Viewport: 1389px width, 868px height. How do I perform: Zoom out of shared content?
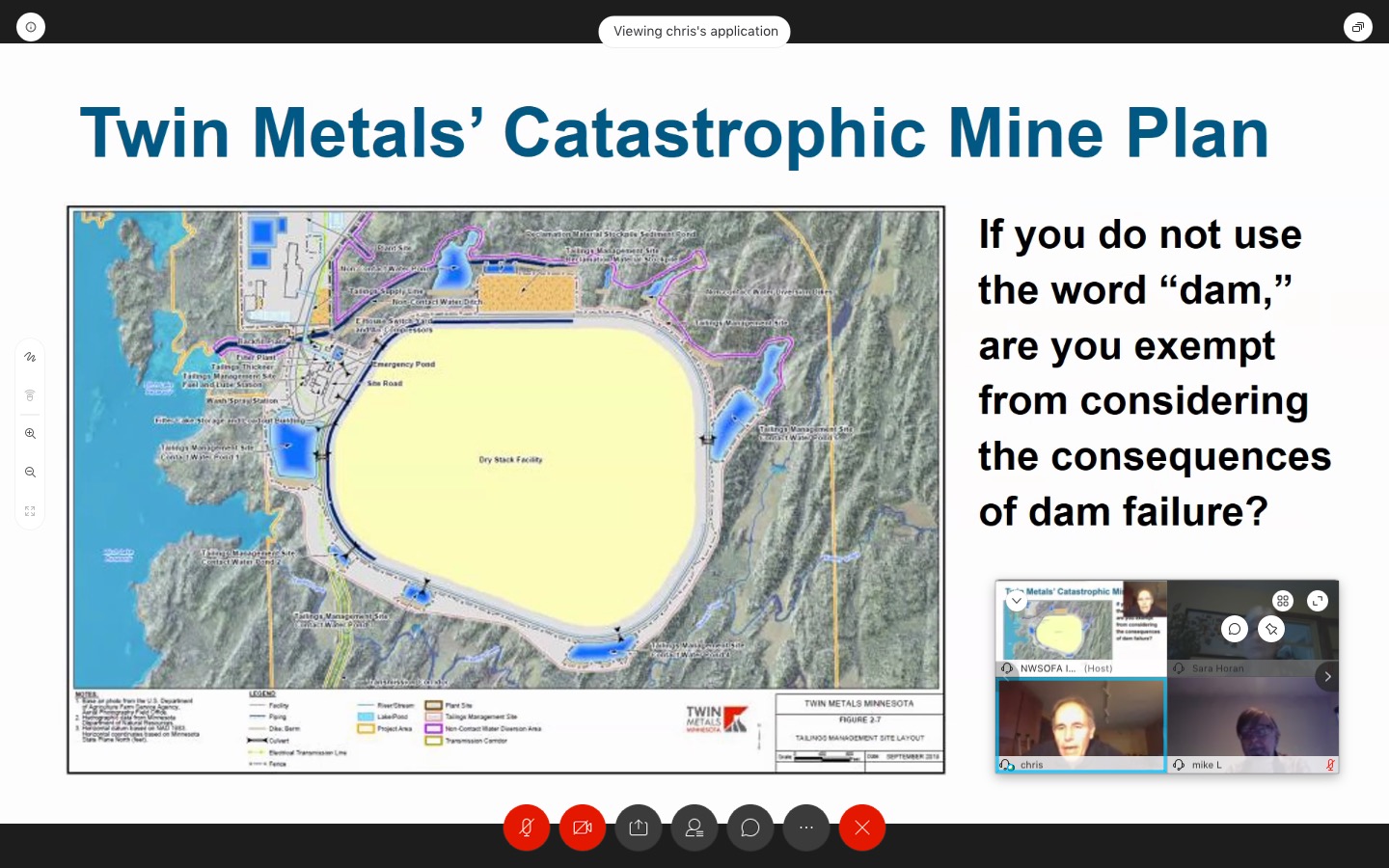(30, 473)
